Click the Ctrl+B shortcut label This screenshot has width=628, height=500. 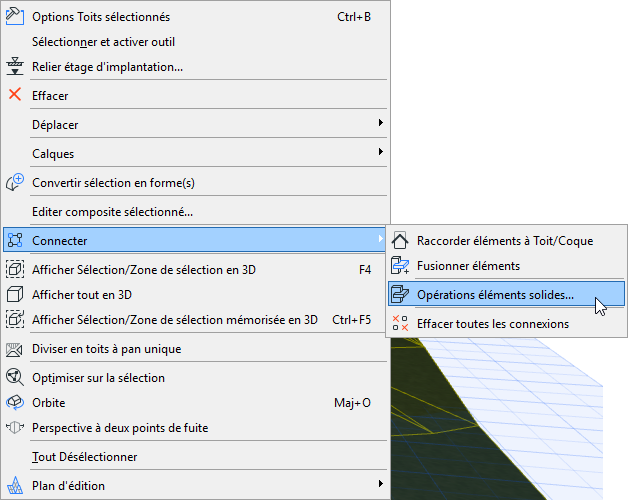click(x=354, y=17)
